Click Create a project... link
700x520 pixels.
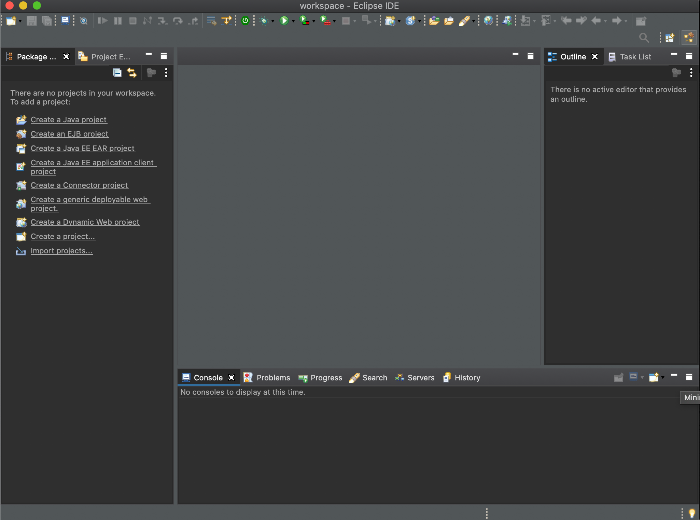pyautogui.click(x=62, y=237)
